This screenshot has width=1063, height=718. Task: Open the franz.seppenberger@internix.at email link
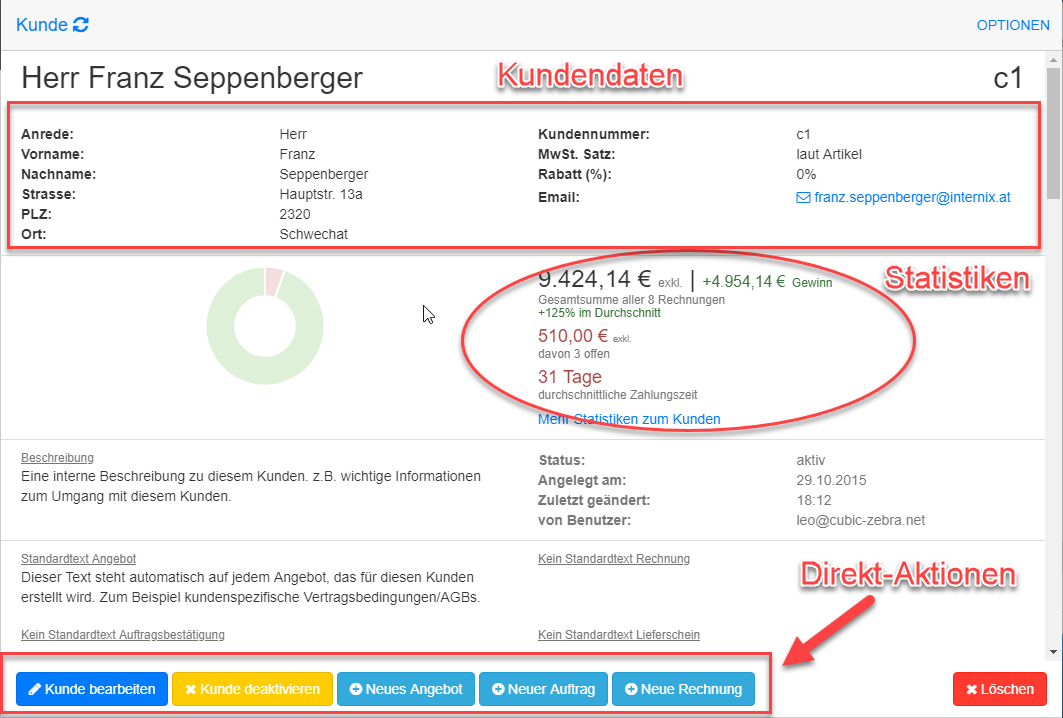click(912, 197)
